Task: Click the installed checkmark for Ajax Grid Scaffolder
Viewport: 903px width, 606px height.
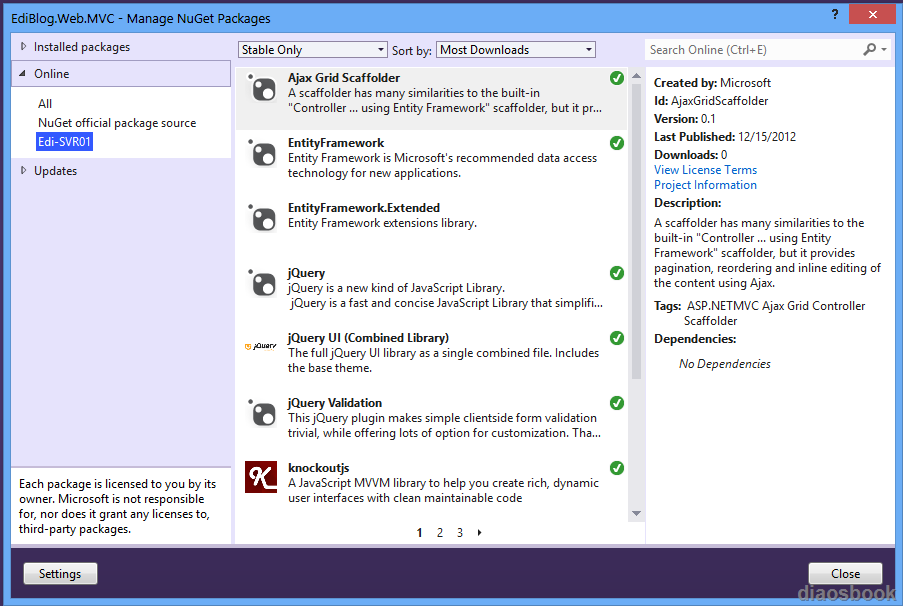Action: (x=617, y=78)
